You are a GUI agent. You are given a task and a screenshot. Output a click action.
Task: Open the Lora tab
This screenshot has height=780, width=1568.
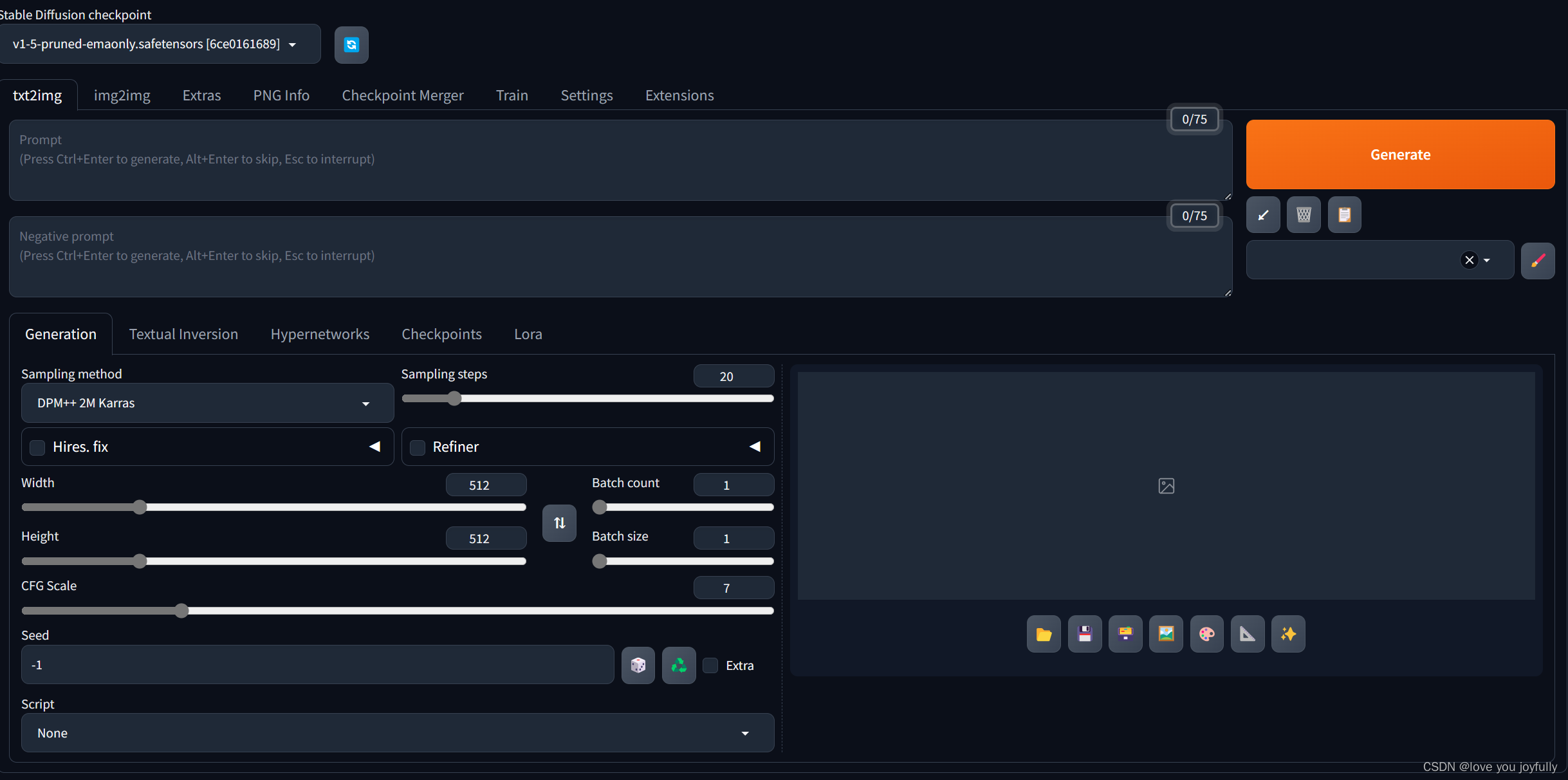528,334
